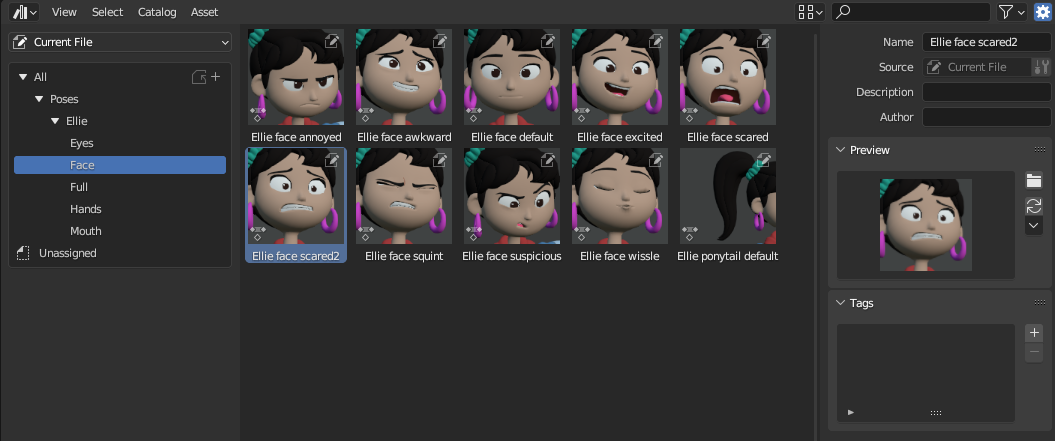Open the Select menu
Image resolution: width=1055 pixels, height=441 pixels.
[108, 12]
